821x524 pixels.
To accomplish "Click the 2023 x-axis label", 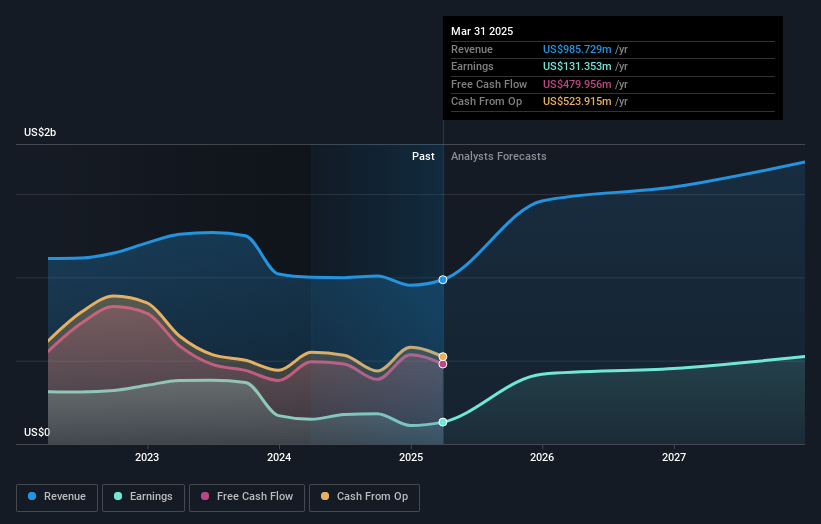I will pyautogui.click(x=147, y=458).
